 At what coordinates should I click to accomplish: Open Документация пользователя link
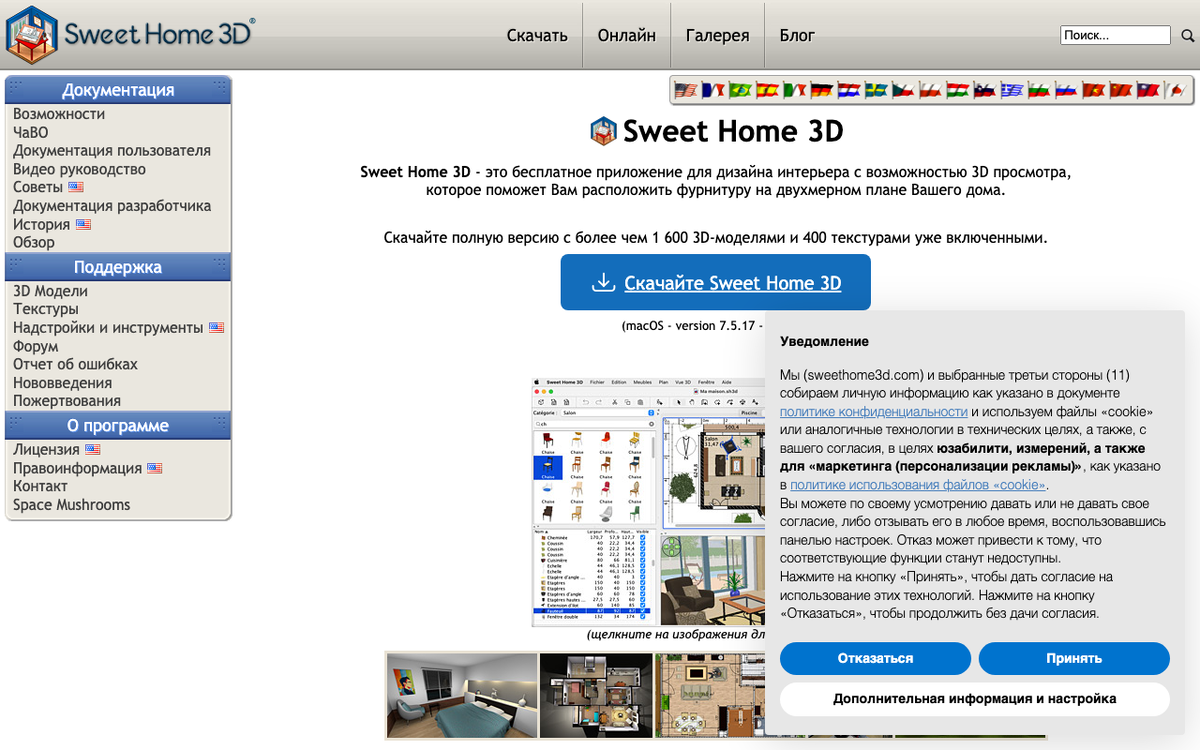[x=112, y=150]
